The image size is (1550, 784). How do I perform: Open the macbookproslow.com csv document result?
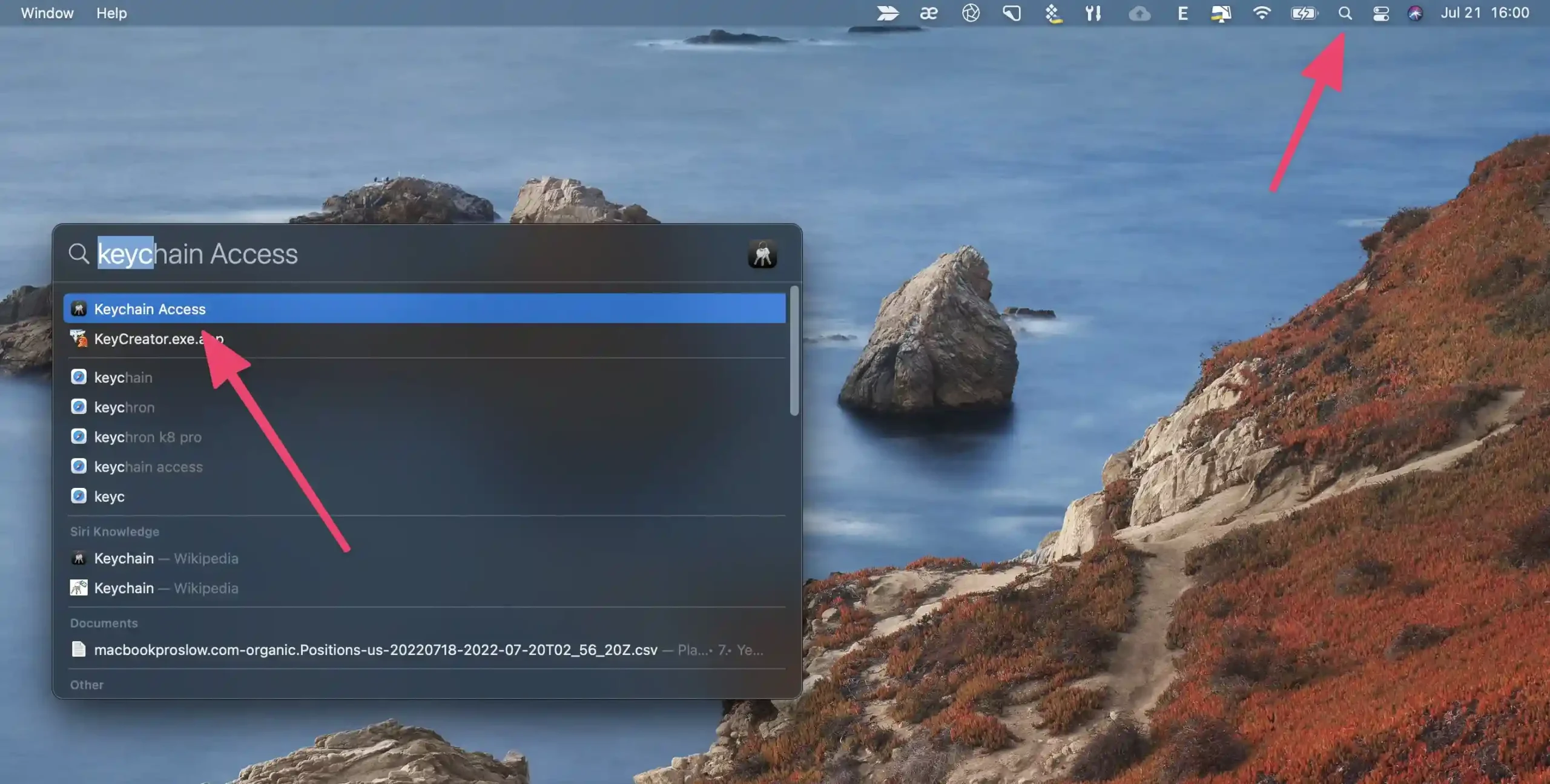pos(424,650)
